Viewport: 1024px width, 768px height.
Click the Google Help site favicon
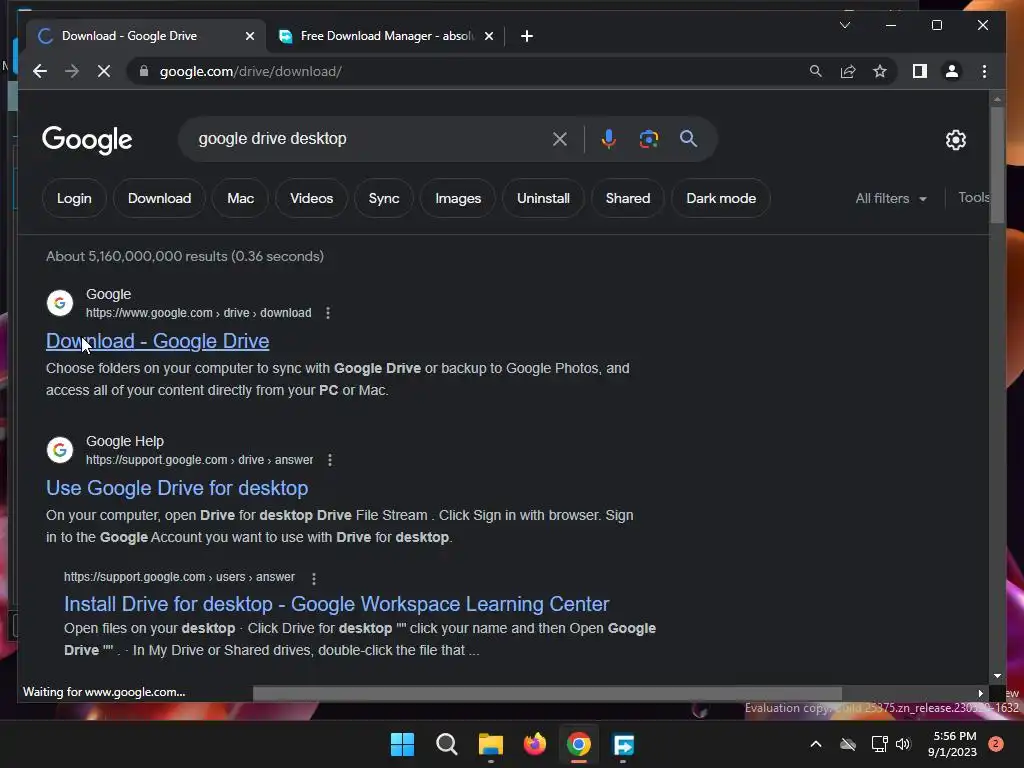tap(59, 450)
